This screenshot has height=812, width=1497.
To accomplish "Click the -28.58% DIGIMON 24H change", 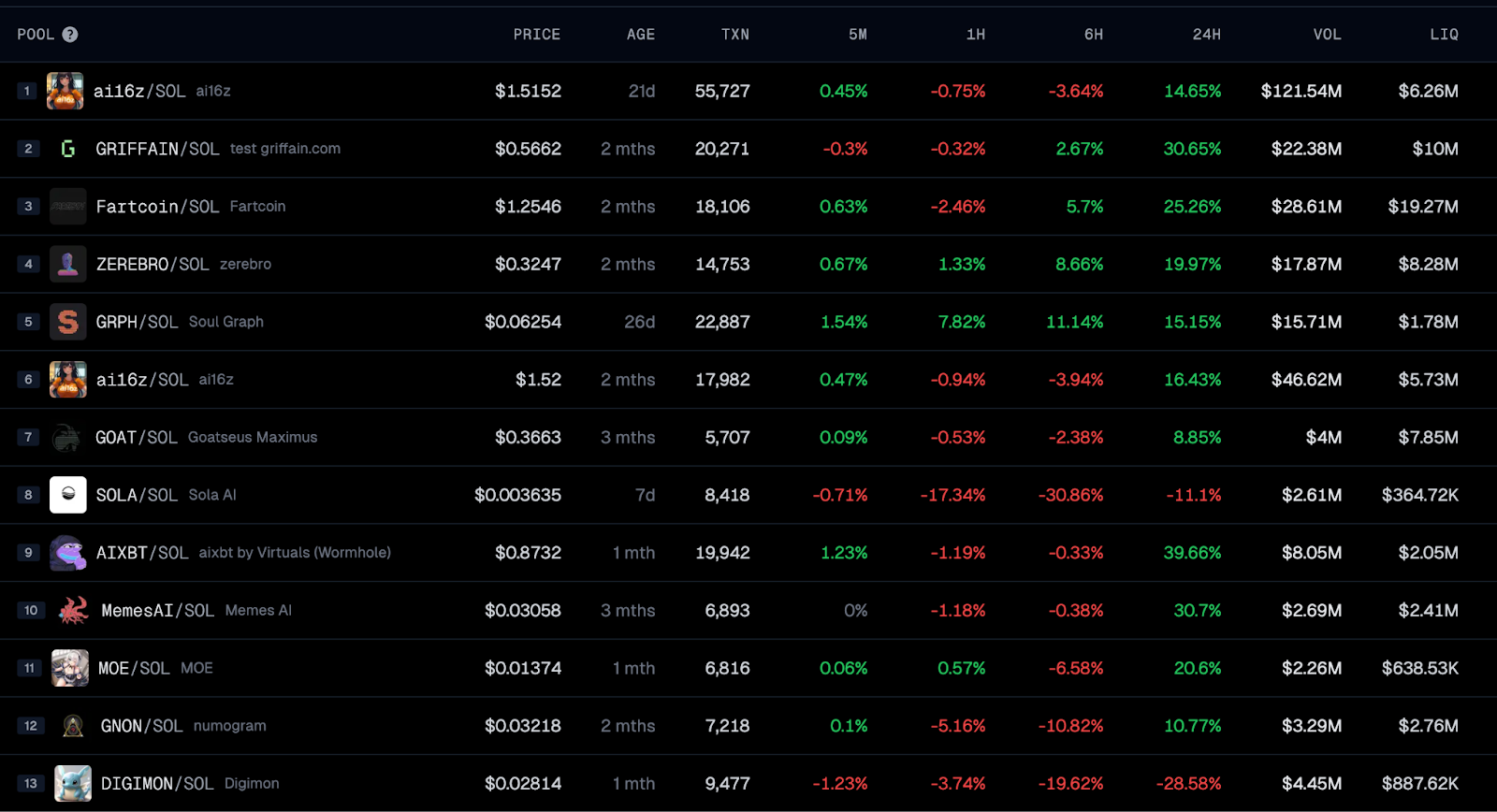I will tap(1188, 783).
